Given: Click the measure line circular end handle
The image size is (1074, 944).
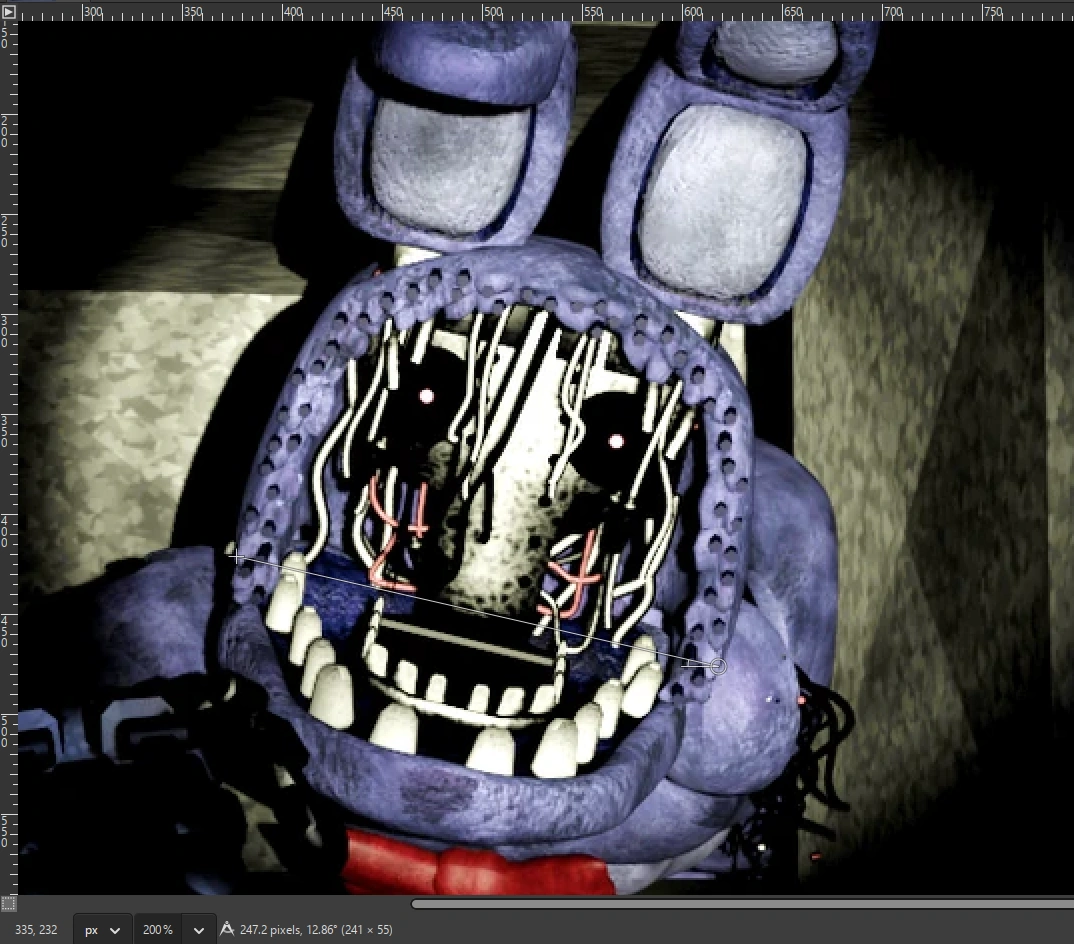Looking at the screenshot, I should [x=717, y=666].
